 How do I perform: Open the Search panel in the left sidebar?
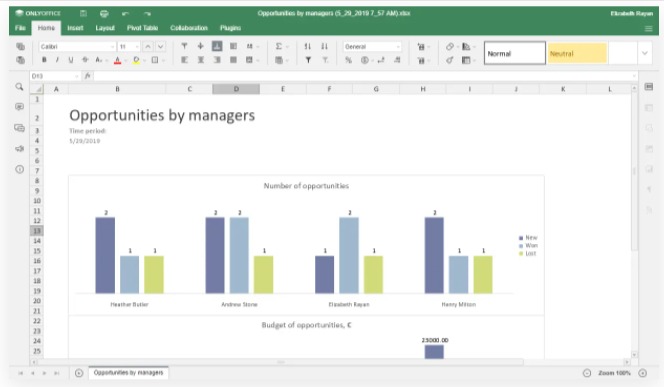pyautogui.click(x=19, y=87)
